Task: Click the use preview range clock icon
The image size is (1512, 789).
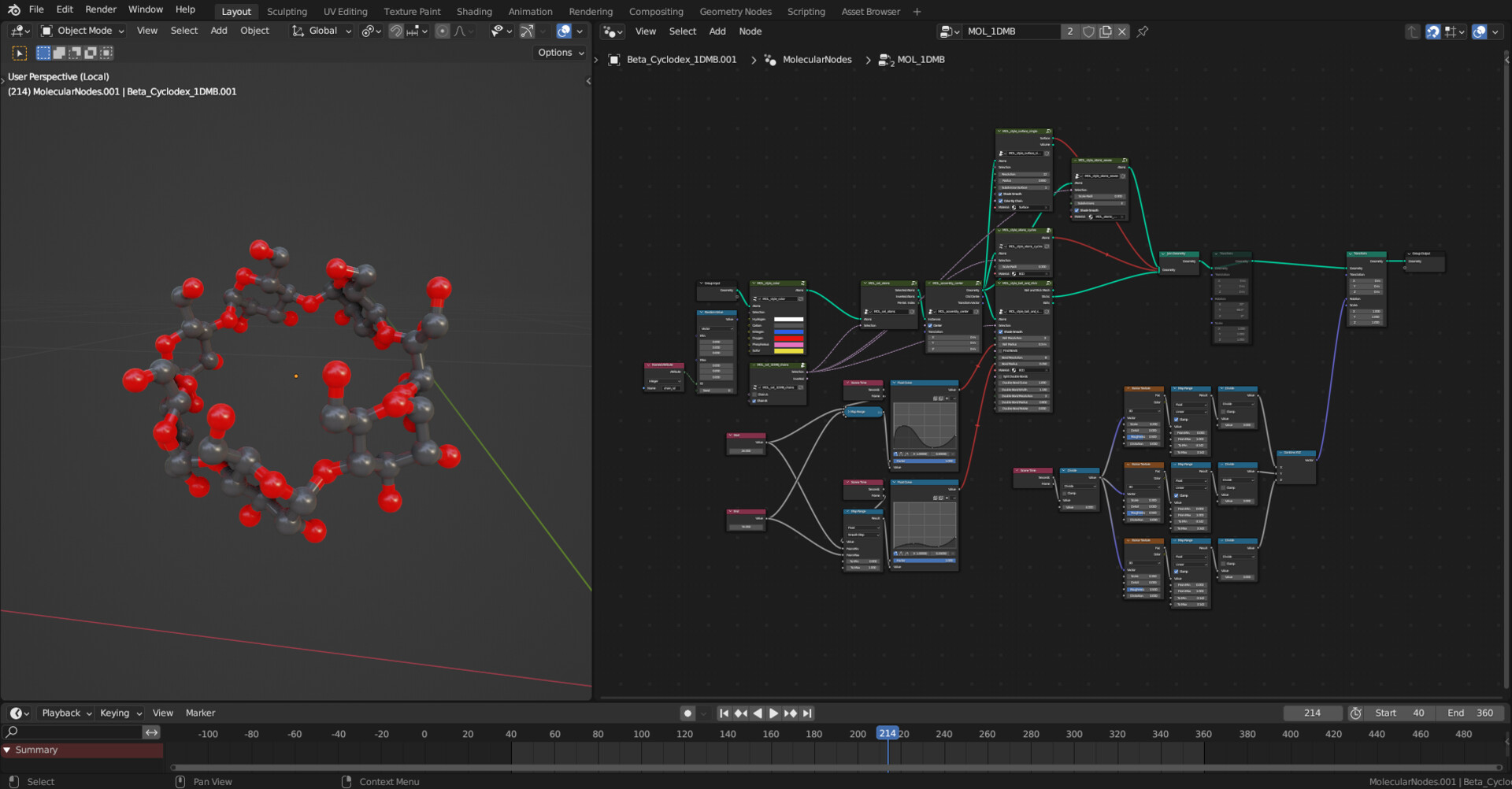Action: click(1355, 713)
